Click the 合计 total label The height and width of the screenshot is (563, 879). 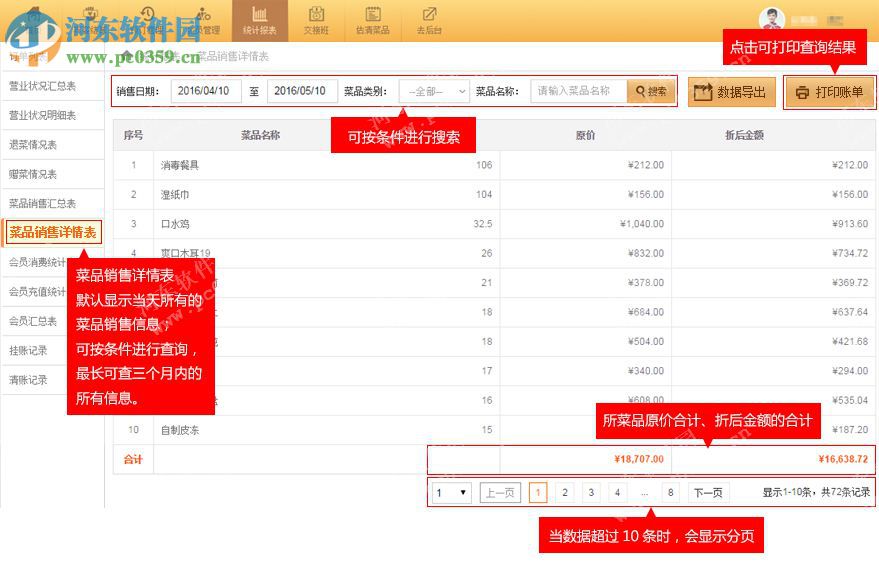[x=133, y=459]
